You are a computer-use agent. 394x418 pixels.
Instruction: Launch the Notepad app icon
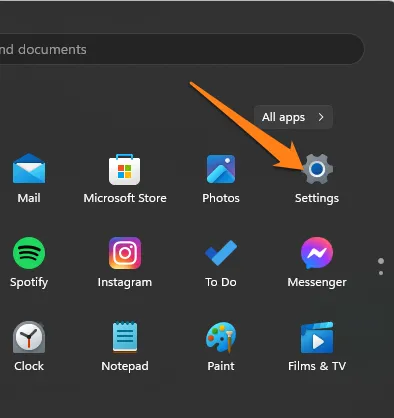[125, 337]
